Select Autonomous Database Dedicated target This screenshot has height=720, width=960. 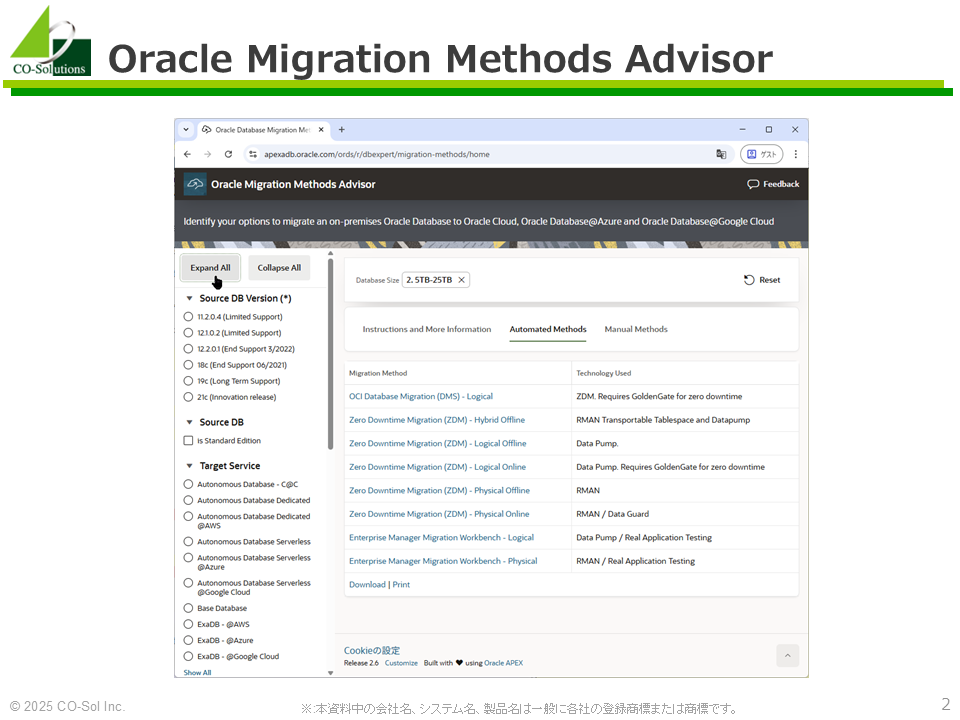click(189, 500)
